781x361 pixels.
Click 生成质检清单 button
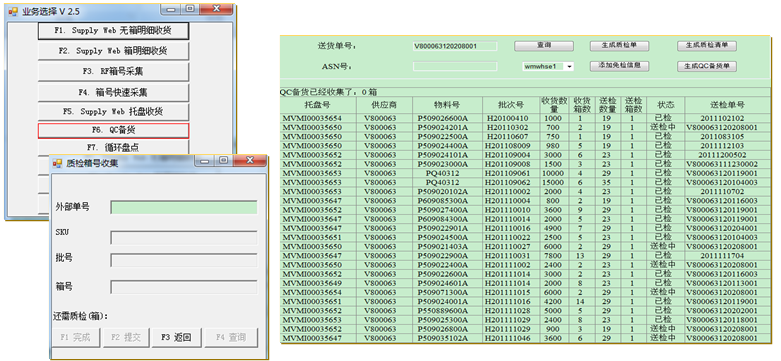coord(707,46)
